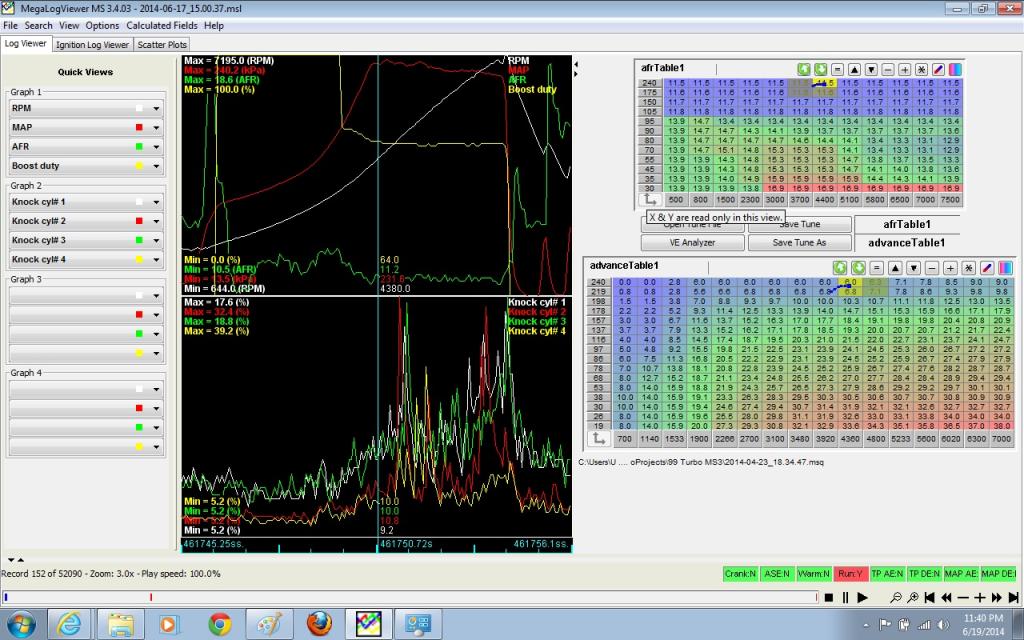Toggle the Warm:N status indicator
This screenshot has width=1024, height=640.
tap(812, 574)
